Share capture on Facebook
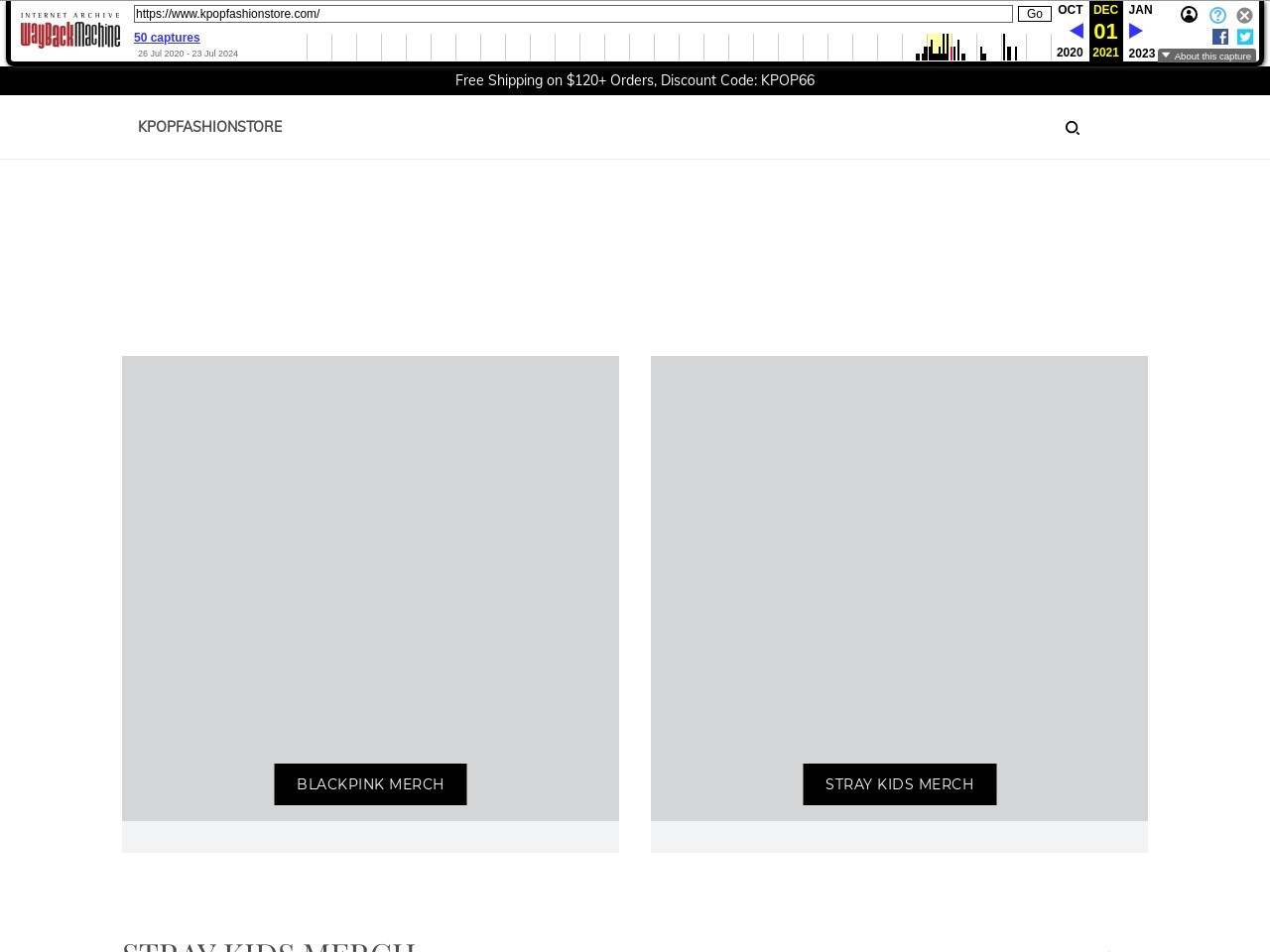 [x=1220, y=37]
